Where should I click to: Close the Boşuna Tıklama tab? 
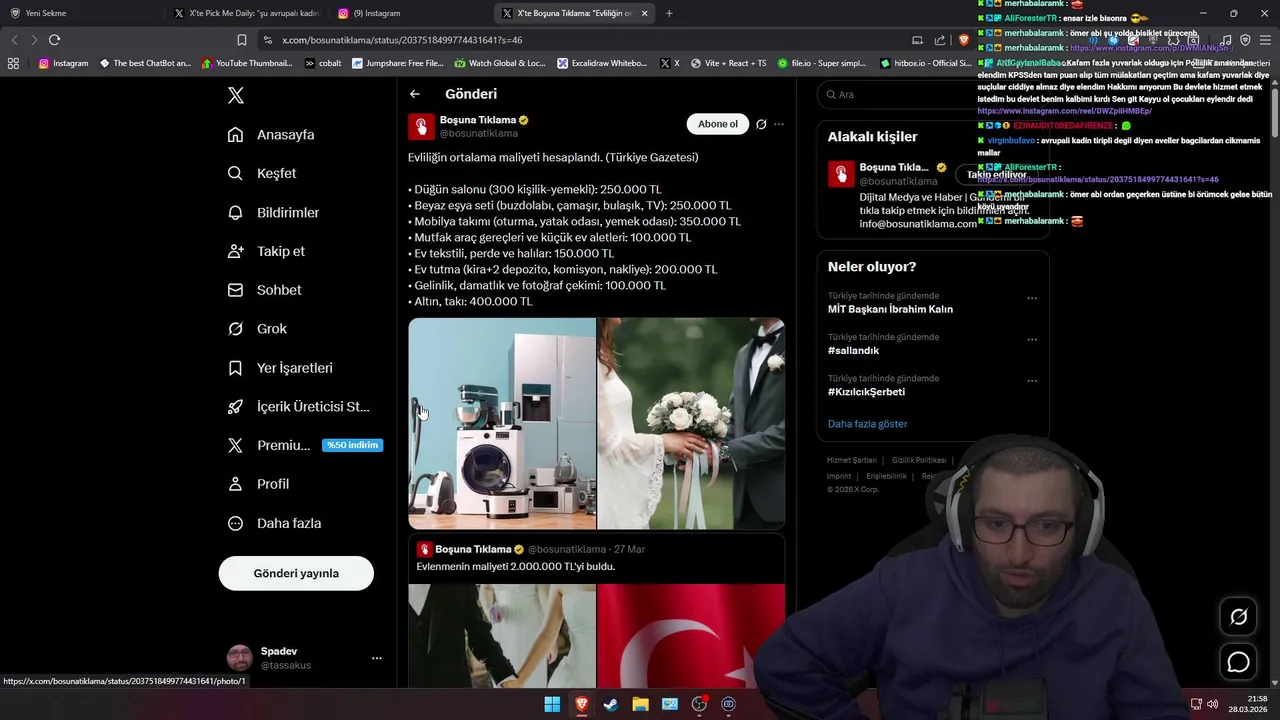coord(644,13)
